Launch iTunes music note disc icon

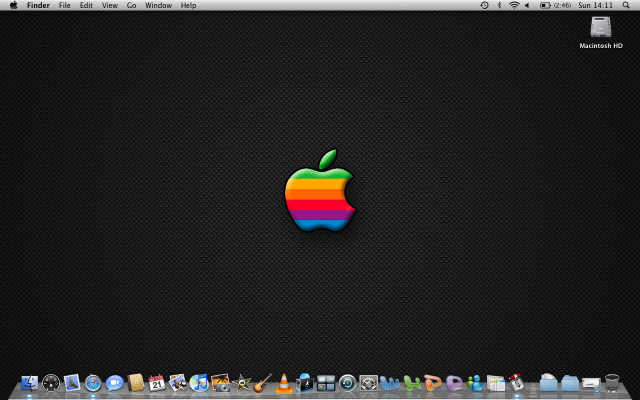pos(199,383)
